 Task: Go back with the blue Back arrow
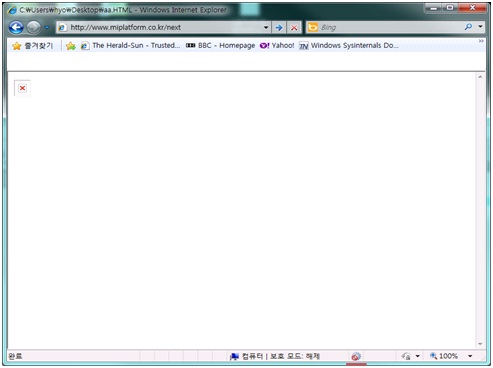pos(16,27)
